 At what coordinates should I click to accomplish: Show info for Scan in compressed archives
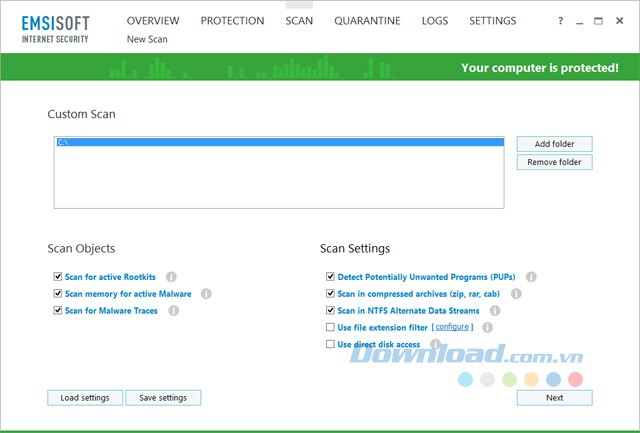point(516,294)
